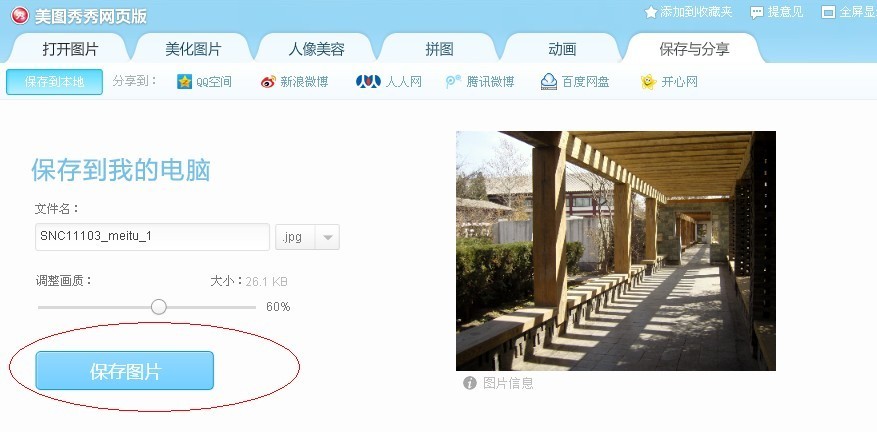
Task: Click 添加到收藏夹 star icon
Action: [650, 12]
